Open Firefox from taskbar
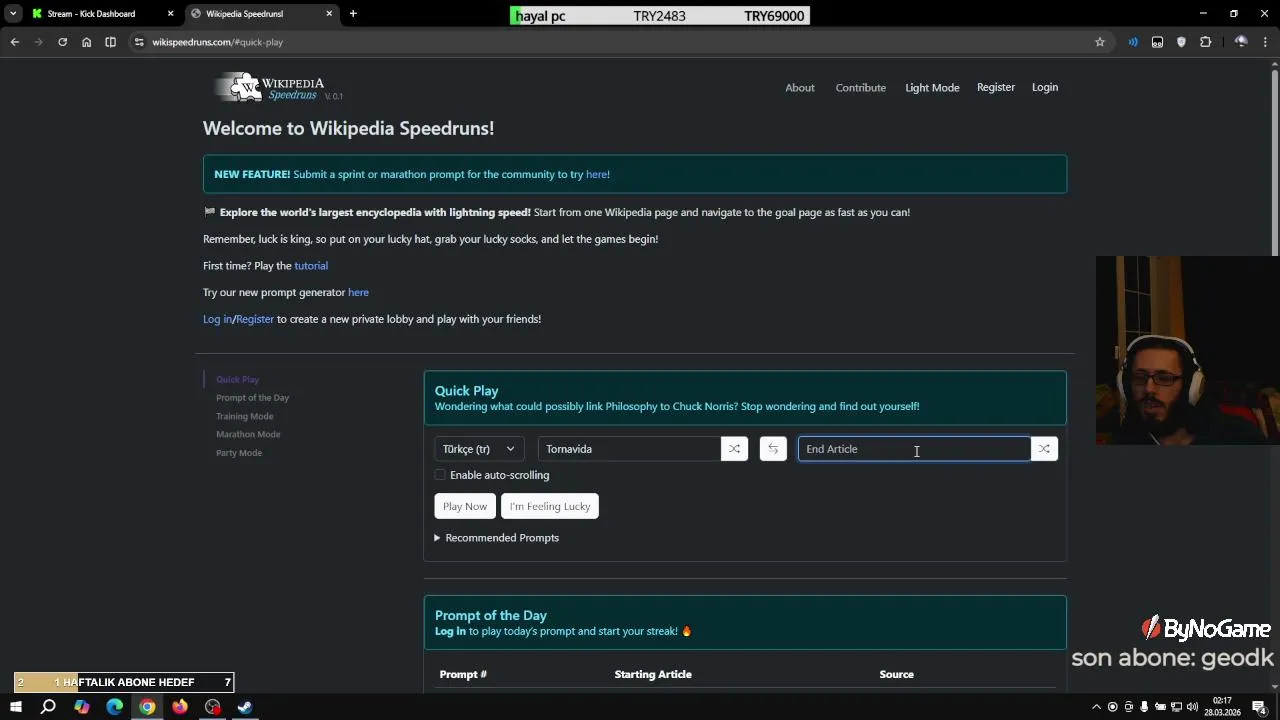 (180, 707)
